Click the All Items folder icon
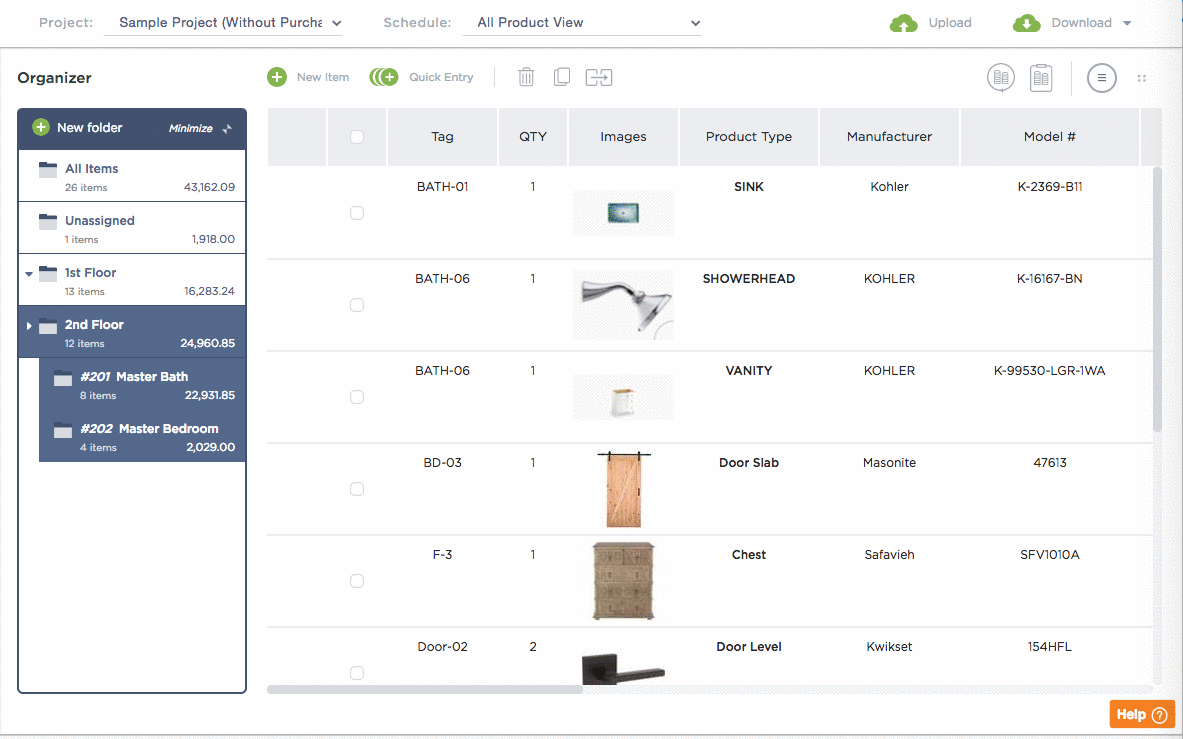The height and width of the screenshot is (739, 1183). click(x=48, y=170)
